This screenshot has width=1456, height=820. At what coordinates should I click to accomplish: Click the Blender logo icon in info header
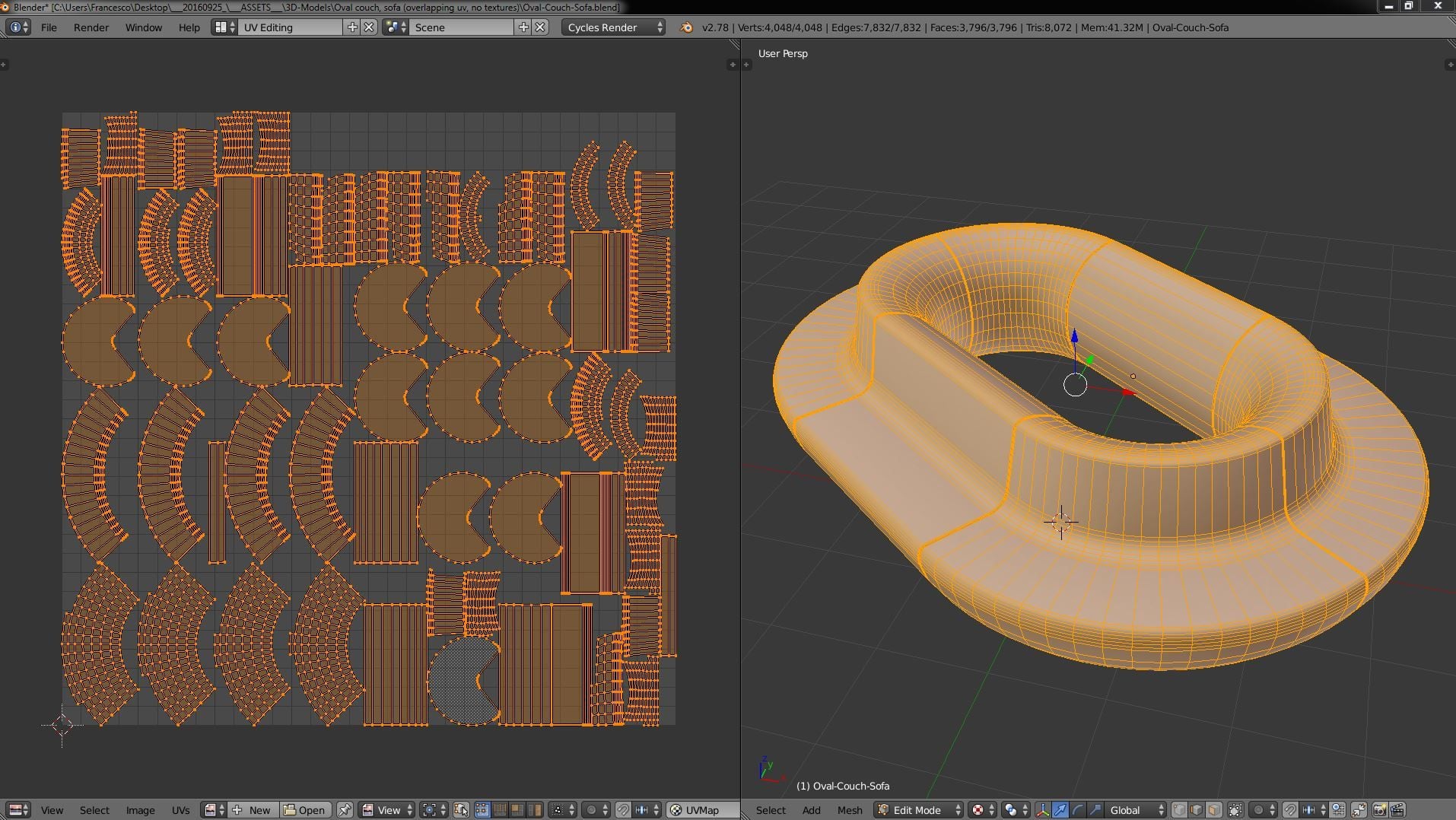[686, 27]
